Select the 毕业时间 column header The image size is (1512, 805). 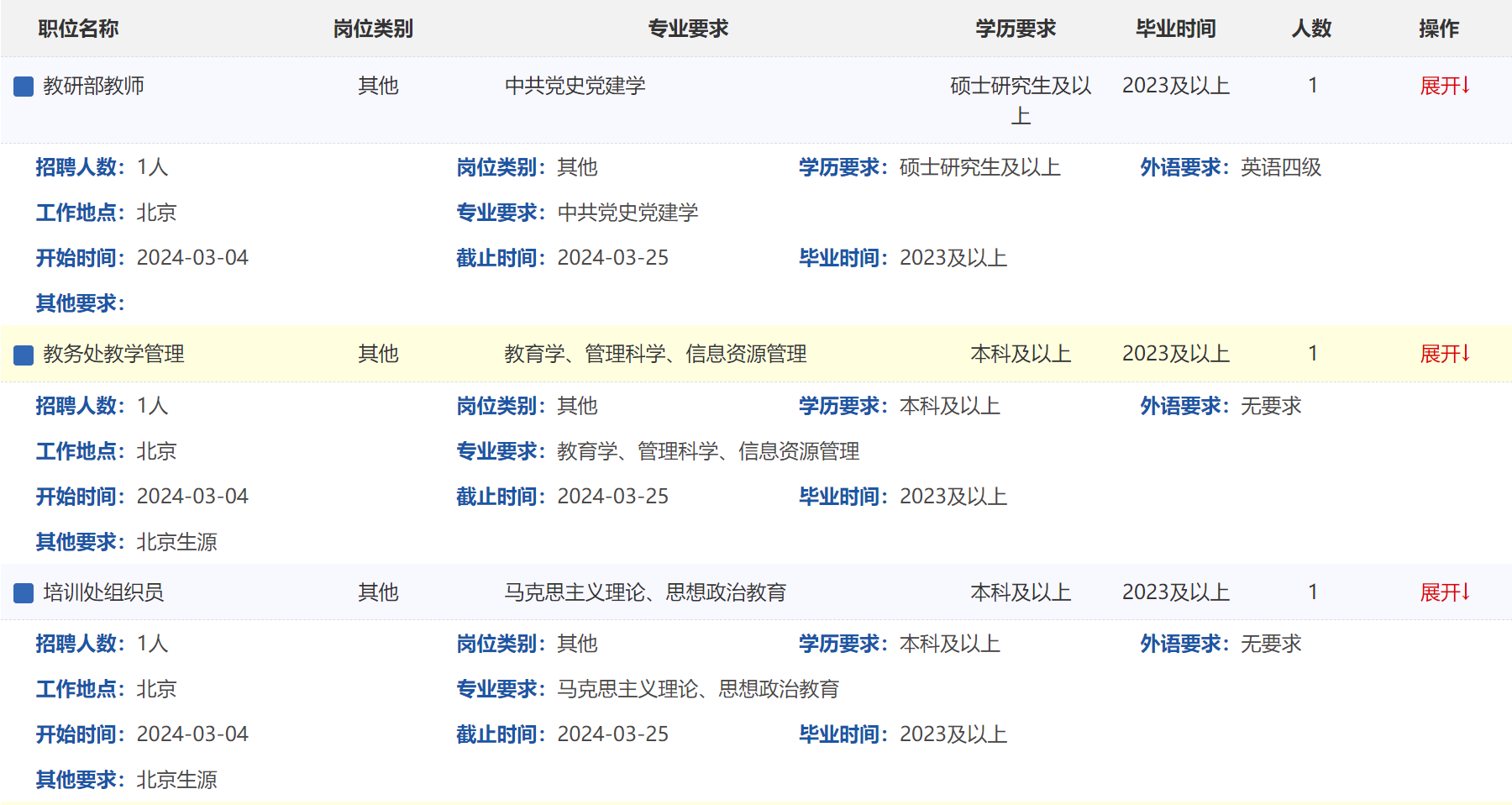pos(1176,29)
